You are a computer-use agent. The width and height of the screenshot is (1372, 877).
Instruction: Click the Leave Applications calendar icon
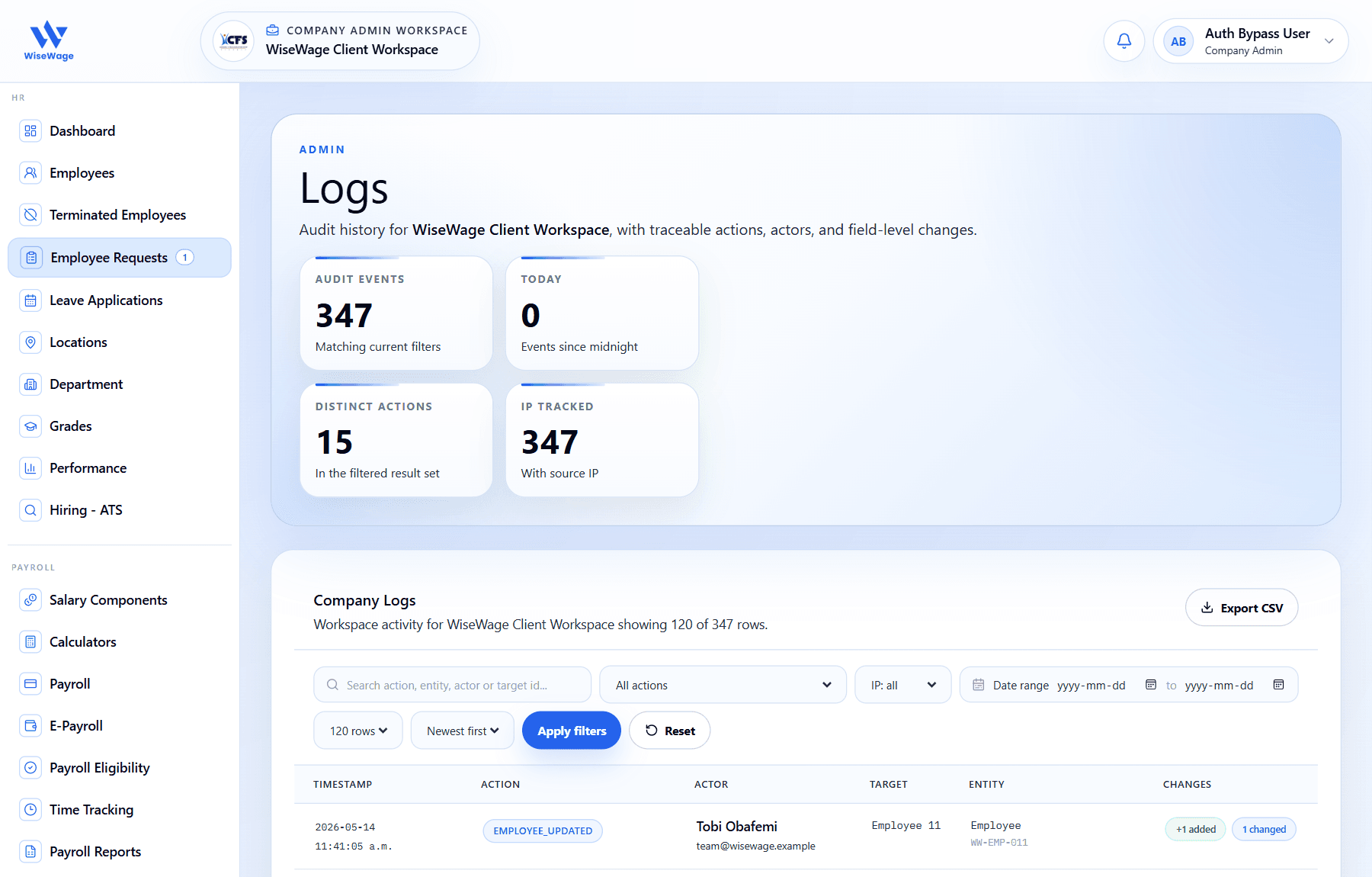[30, 300]
